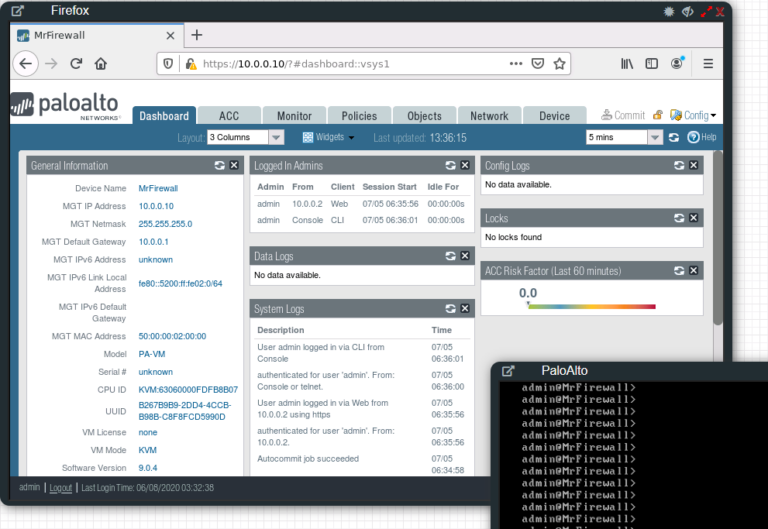Bookmark this page with the star icon

tap(560, 63)
